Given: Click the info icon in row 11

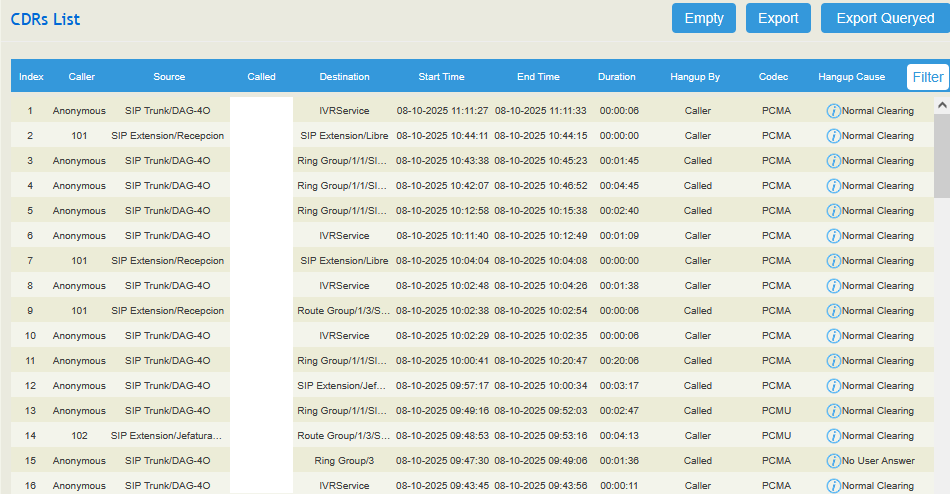Looking at the screenshot, I should tap(833, 360).
